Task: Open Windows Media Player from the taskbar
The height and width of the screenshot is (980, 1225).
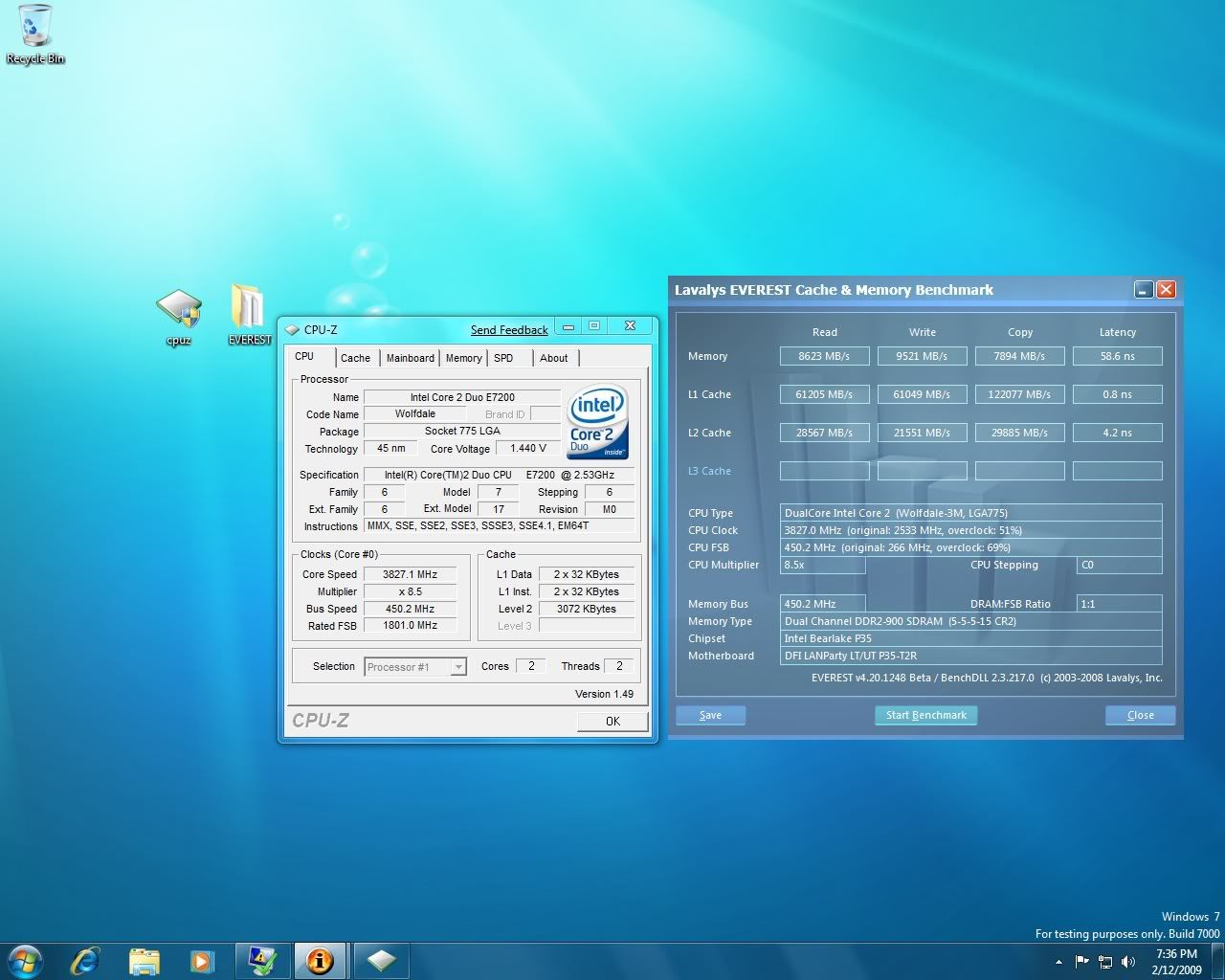Action: [x=201, y=960]
